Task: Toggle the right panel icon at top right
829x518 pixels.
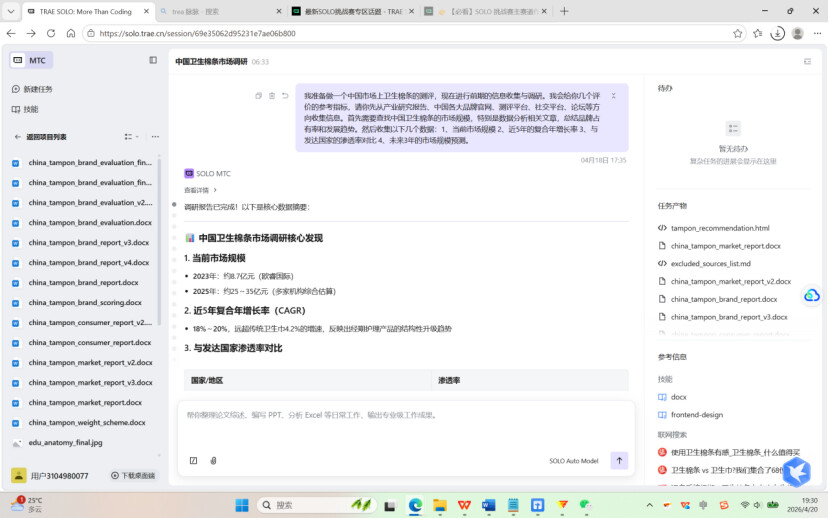Action: tap(807, 61)
